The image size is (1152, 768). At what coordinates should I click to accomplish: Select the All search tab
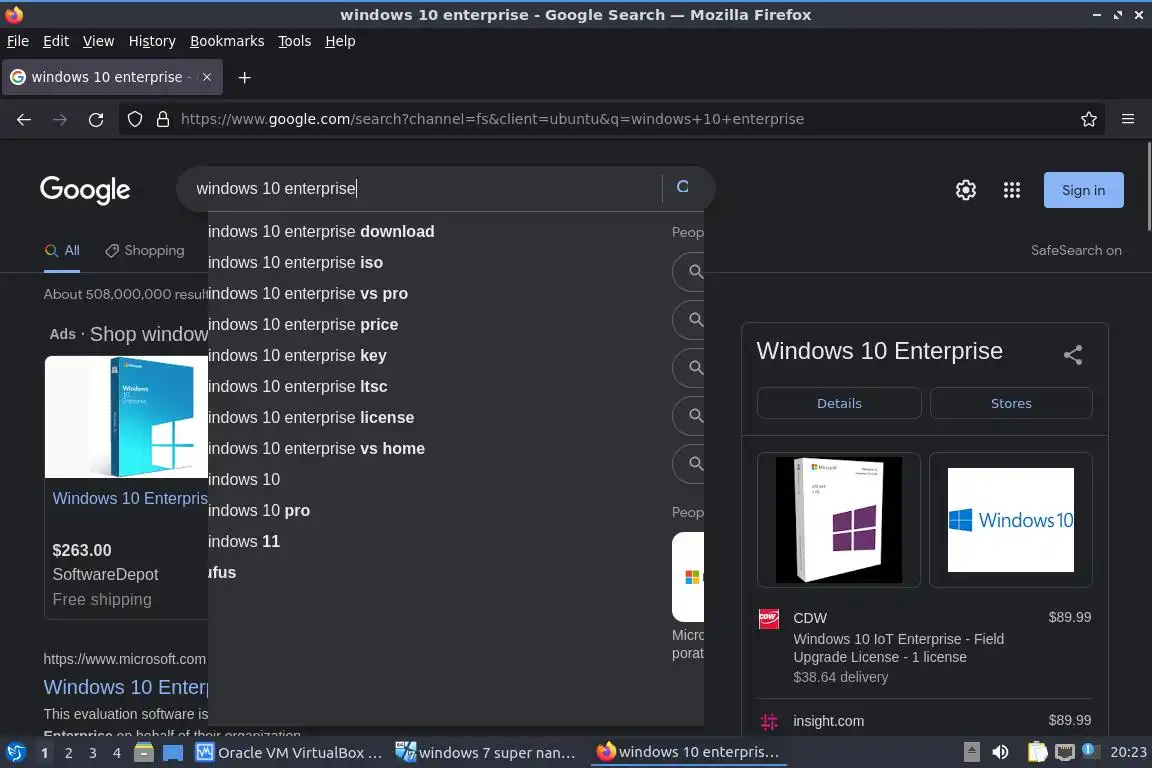[x=62, y=251]
